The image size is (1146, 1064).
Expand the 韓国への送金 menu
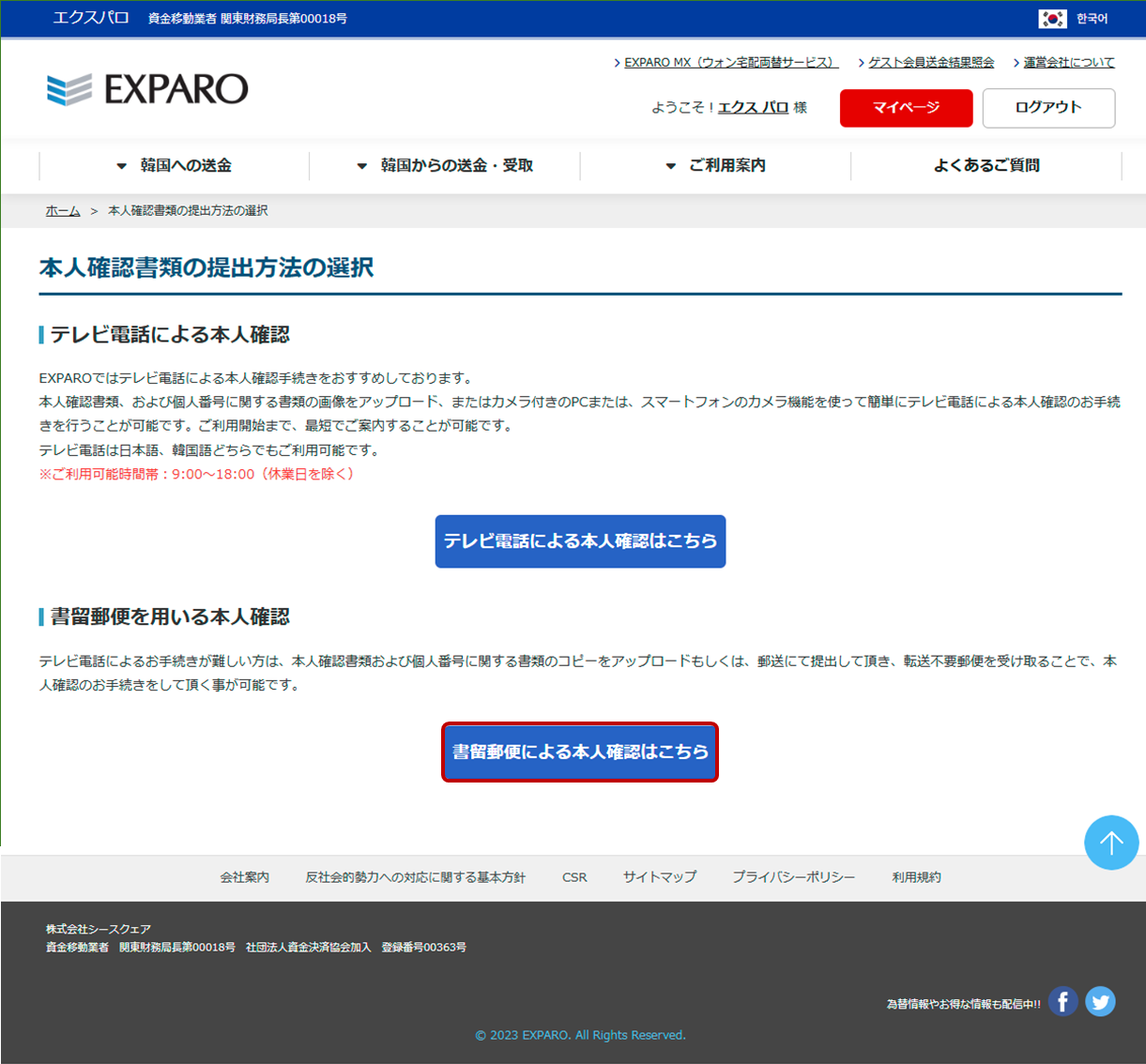(175, 165)
